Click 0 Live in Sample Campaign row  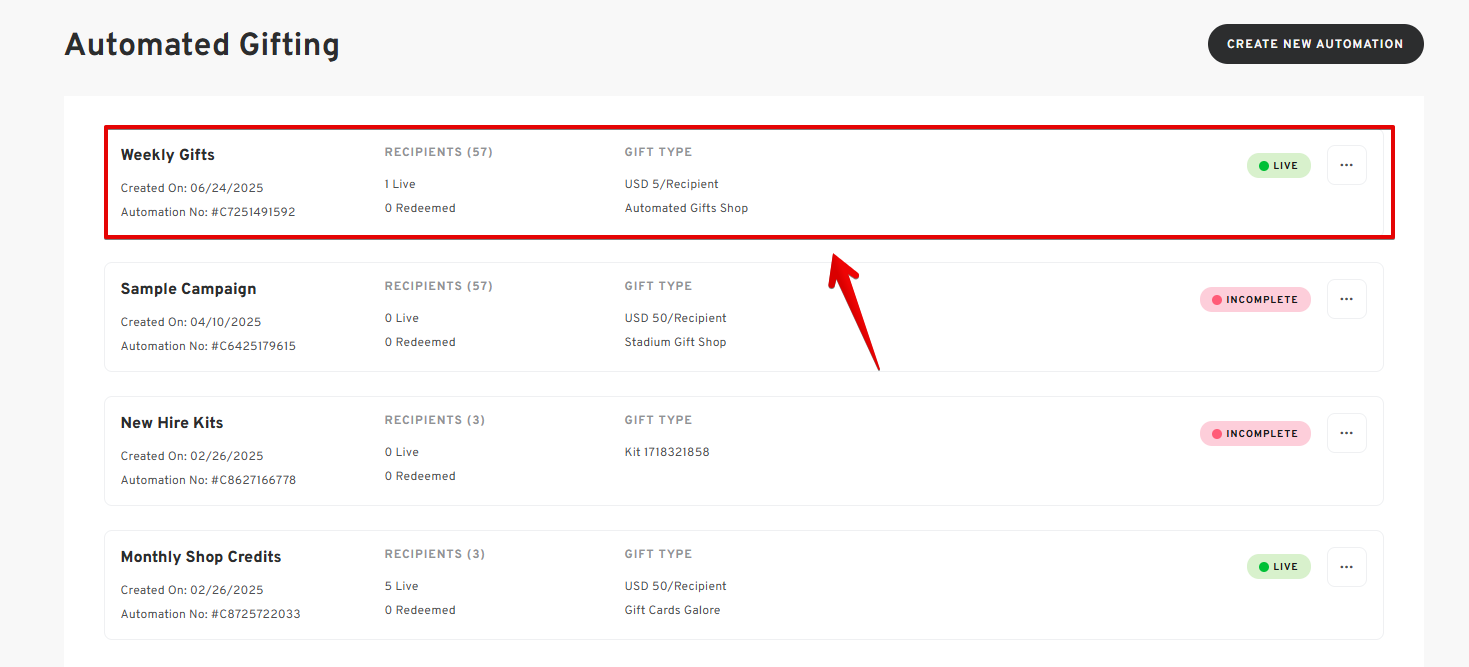pos(402,318)
